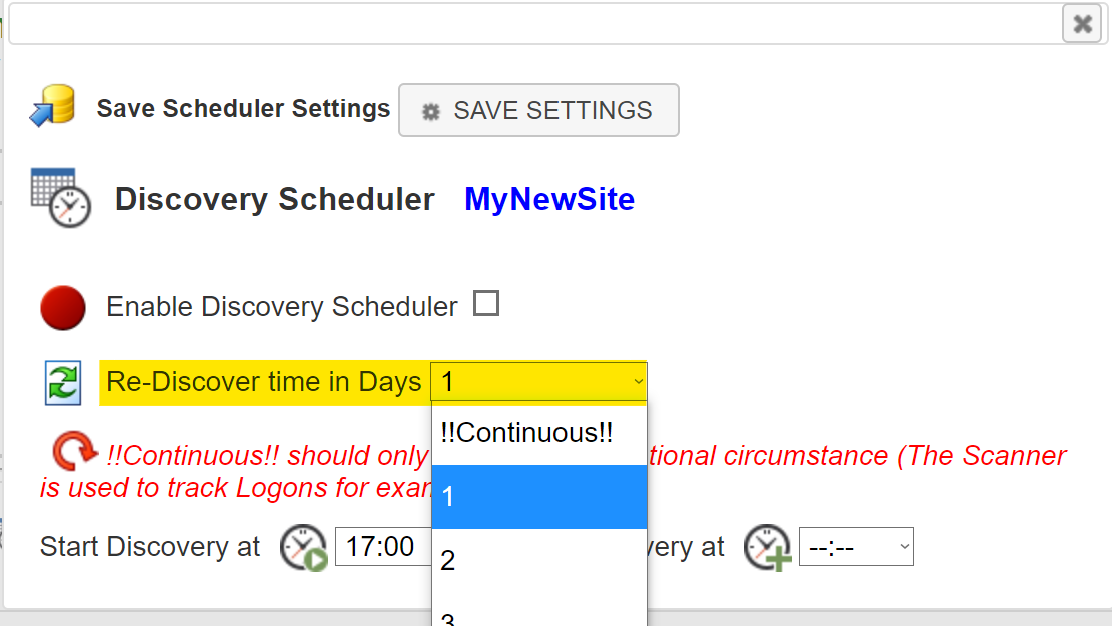
Task: Click the red curved arrow warning icon
Action: [74, 451]
